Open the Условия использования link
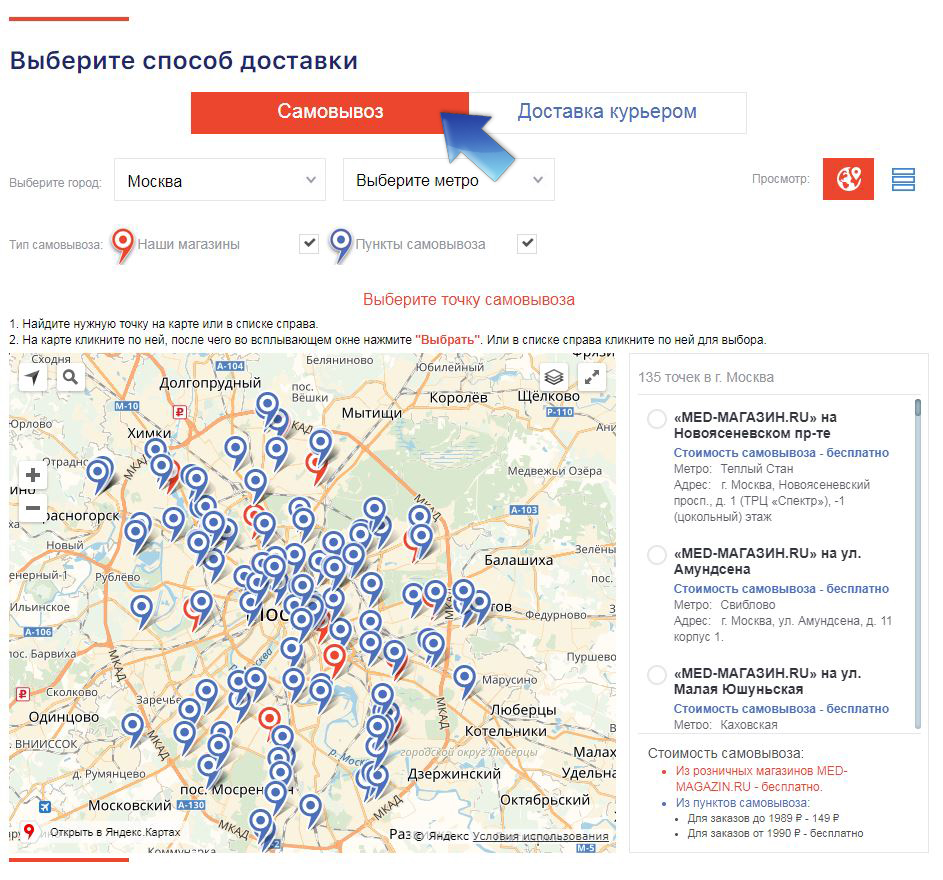Image resolution: width=943 pixels, height=880 pixels. click(x=540, y=836)
